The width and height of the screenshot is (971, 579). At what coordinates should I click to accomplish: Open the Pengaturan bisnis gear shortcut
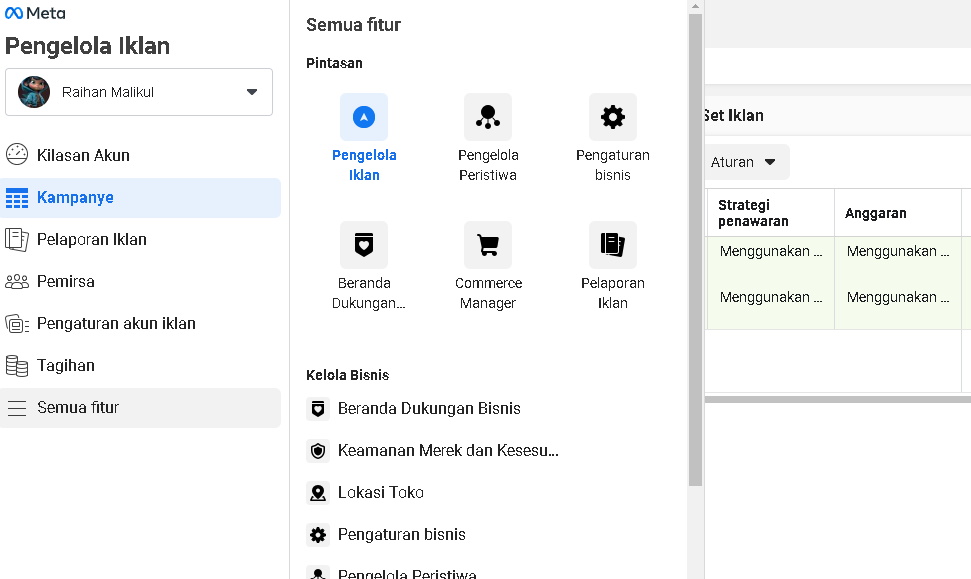[612, 117]
